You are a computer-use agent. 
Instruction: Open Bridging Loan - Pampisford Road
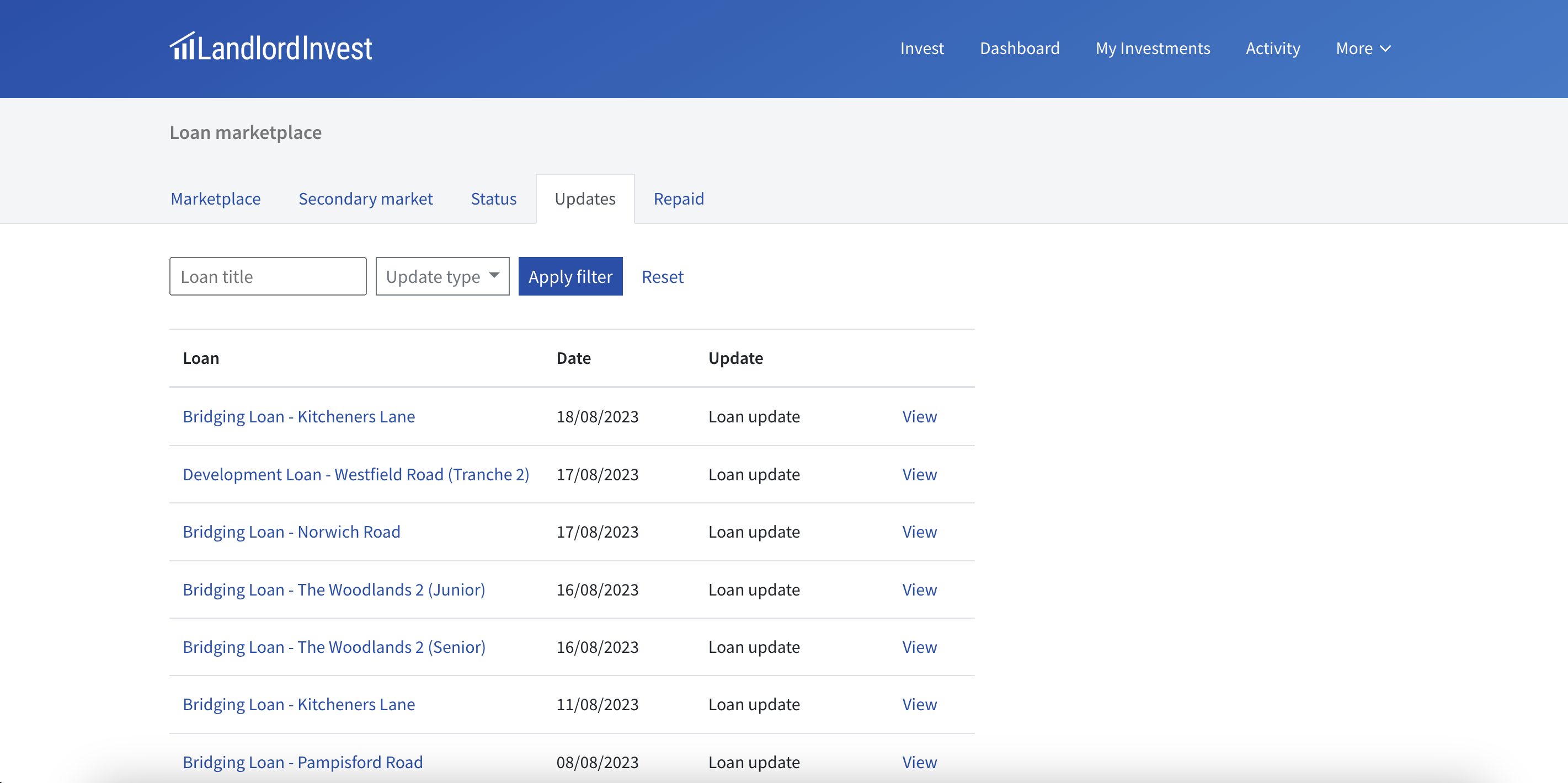(302, 761)
